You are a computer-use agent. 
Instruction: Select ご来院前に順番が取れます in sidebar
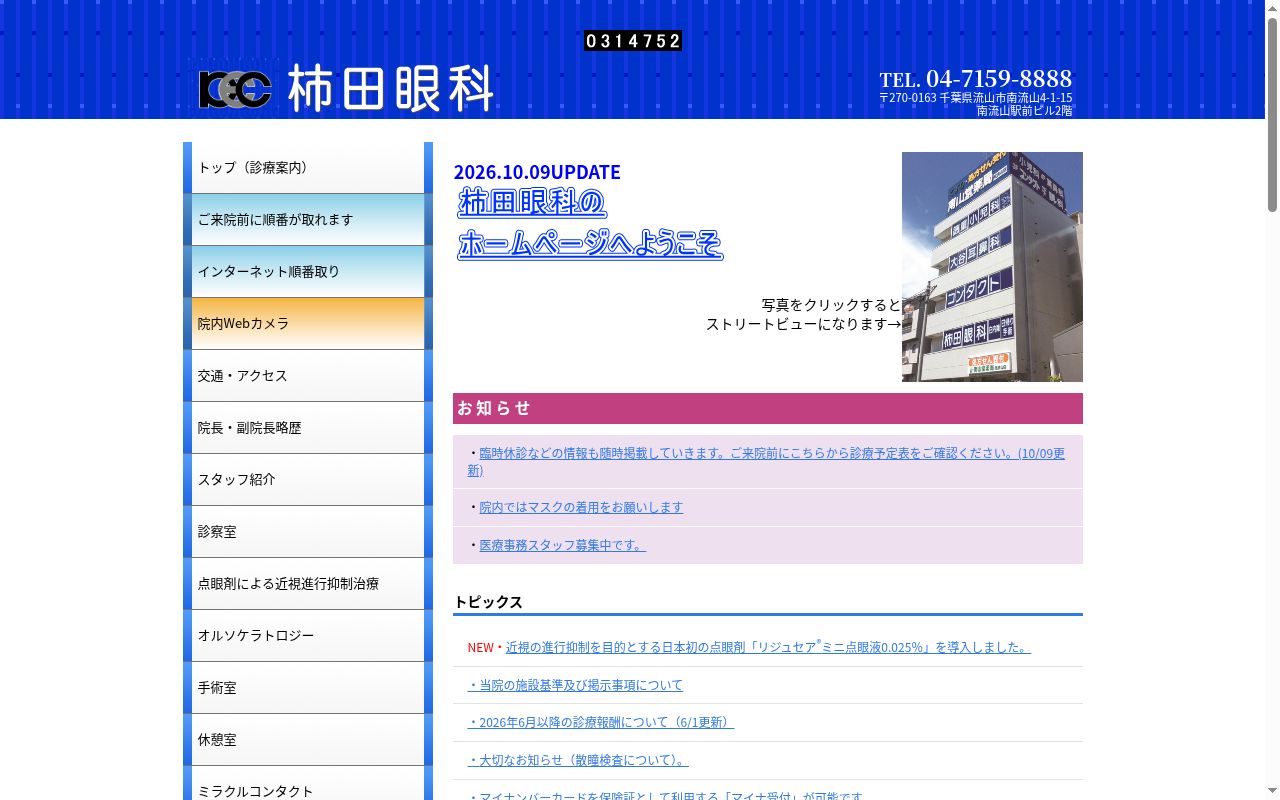point(308,220)
